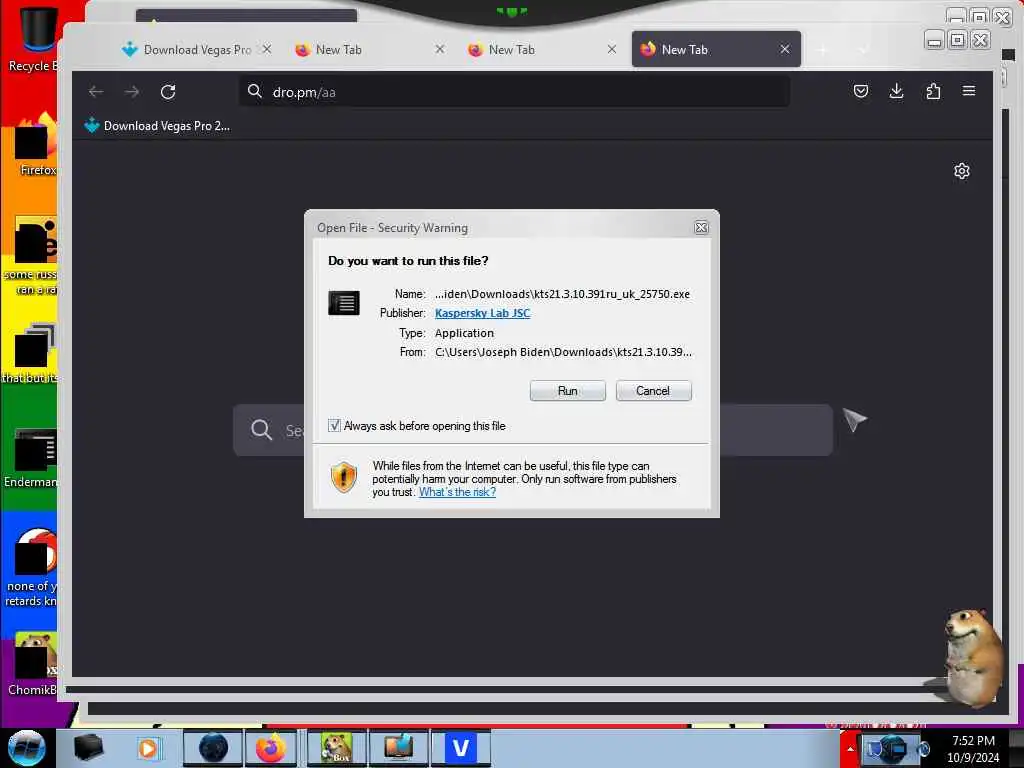
Task: Open the Extensions puzzle icon
Action: (933, 91)
